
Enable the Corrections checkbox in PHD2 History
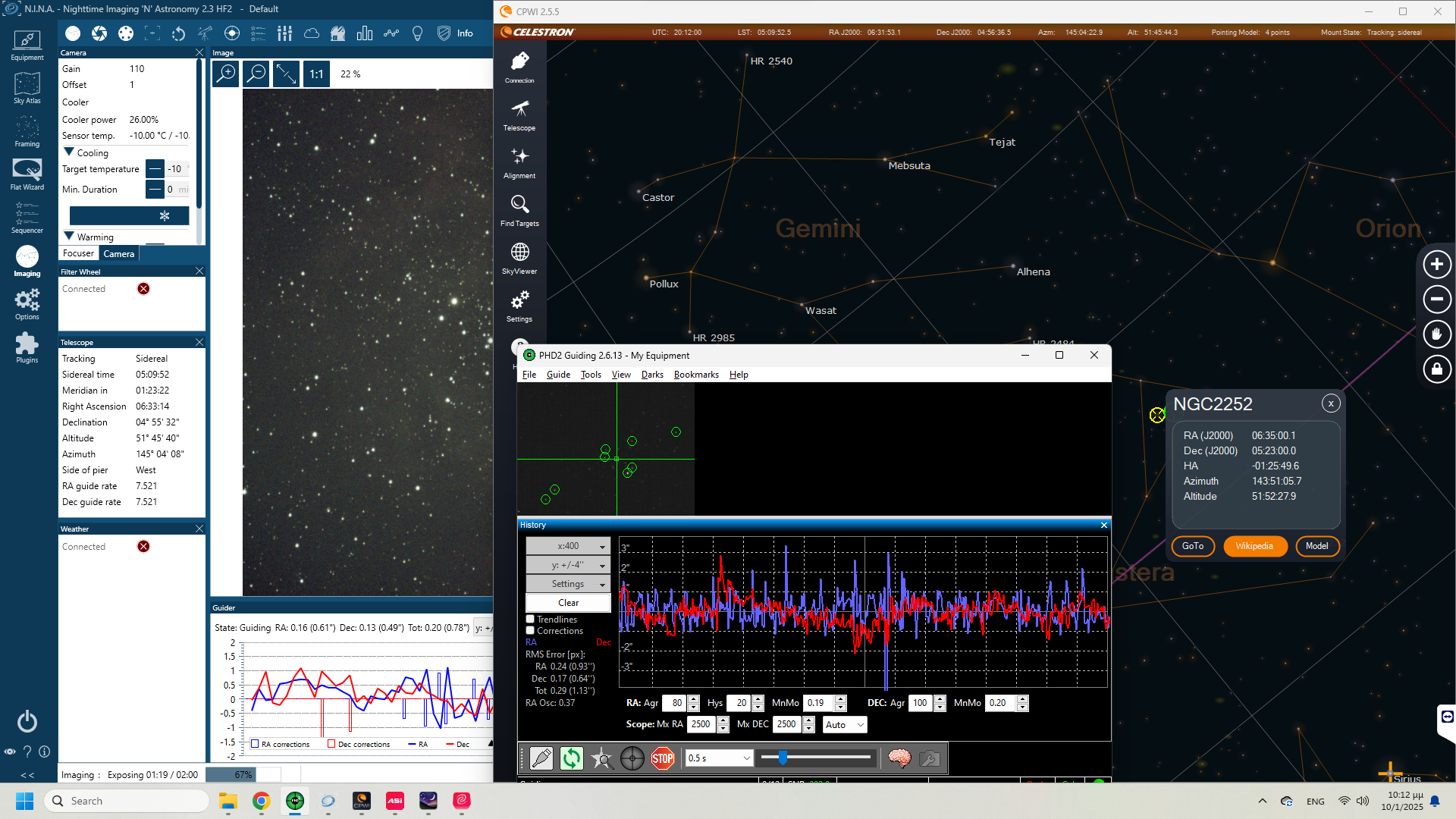click(x=530, y=630)
